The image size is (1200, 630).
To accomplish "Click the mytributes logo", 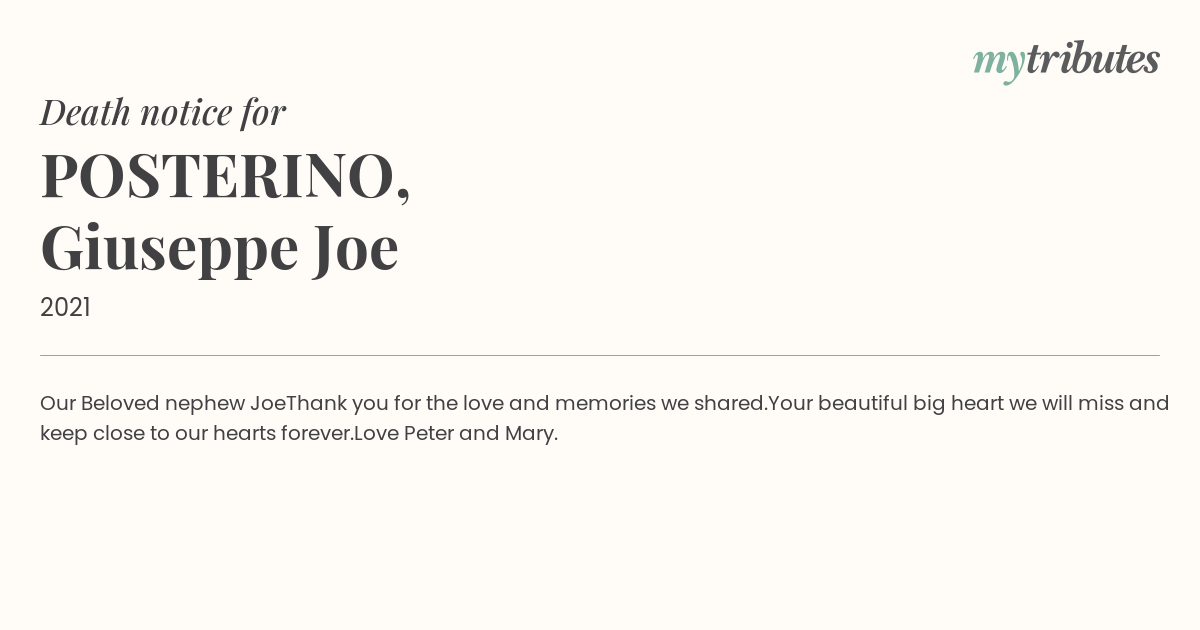I will click(1066, 61).
